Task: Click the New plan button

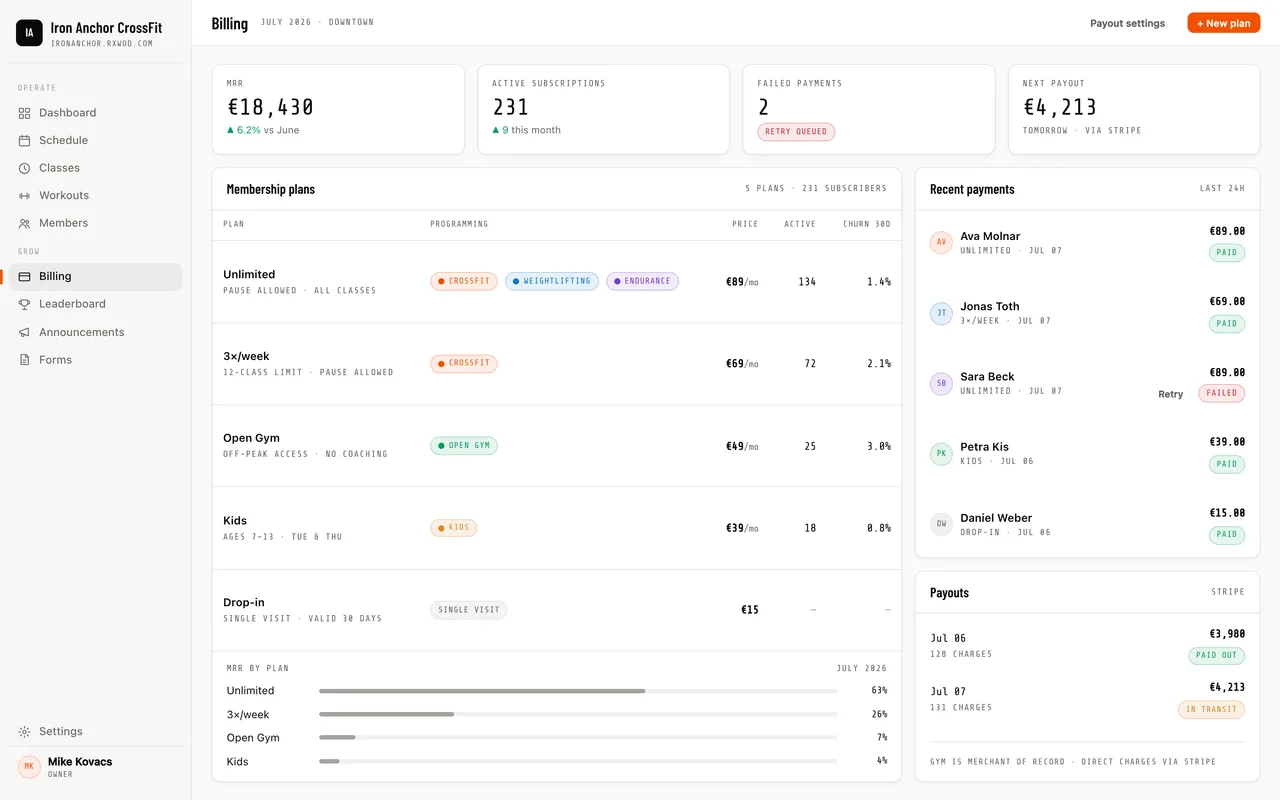Action: 1223,23
